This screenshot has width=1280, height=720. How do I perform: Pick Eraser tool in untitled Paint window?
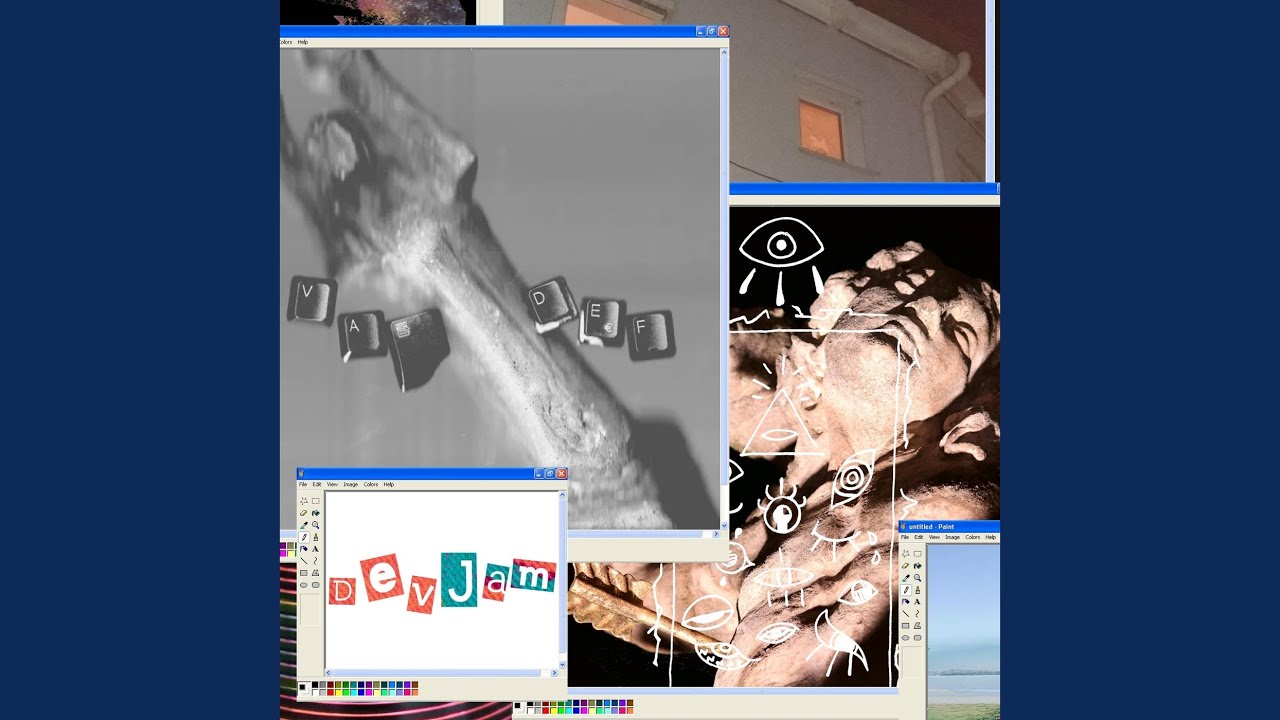tap(906, 566)
